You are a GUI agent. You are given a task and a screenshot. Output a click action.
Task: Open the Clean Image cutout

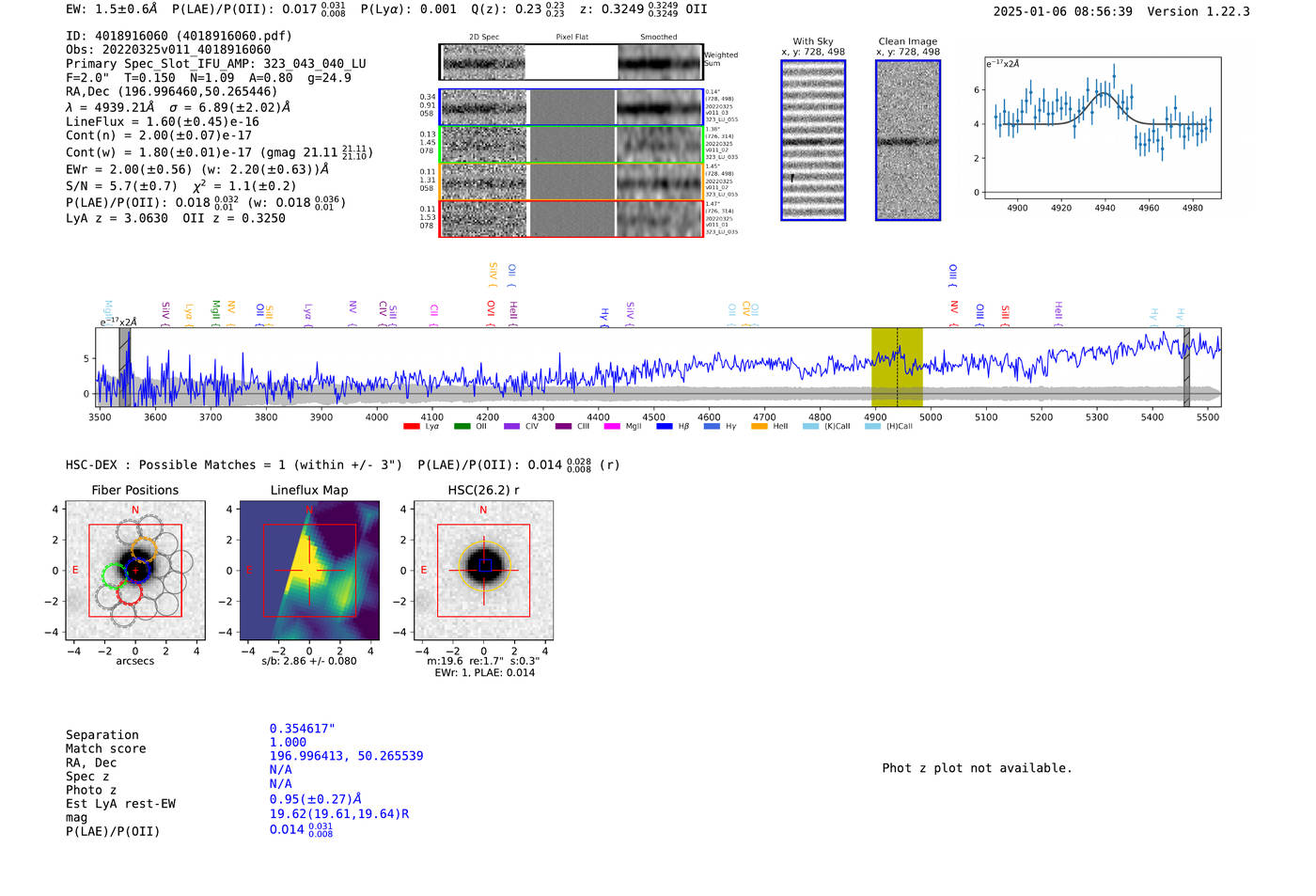(908, 140)
